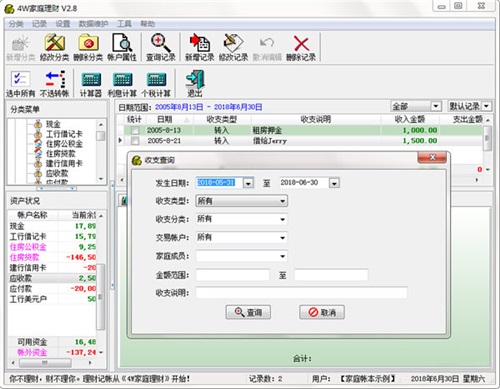The image size is (500, 389).
Task: Click the 收支说明 column header
Action: [x=316, y=119]
